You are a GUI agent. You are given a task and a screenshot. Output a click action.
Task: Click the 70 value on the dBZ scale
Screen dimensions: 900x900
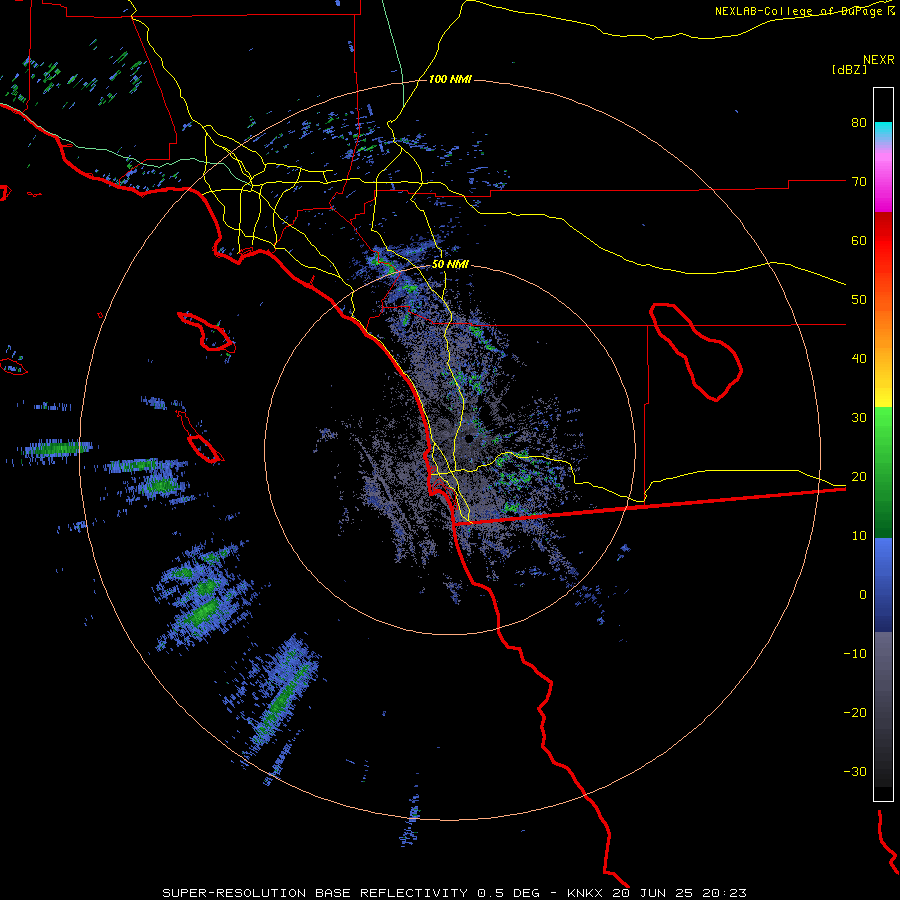859,181
